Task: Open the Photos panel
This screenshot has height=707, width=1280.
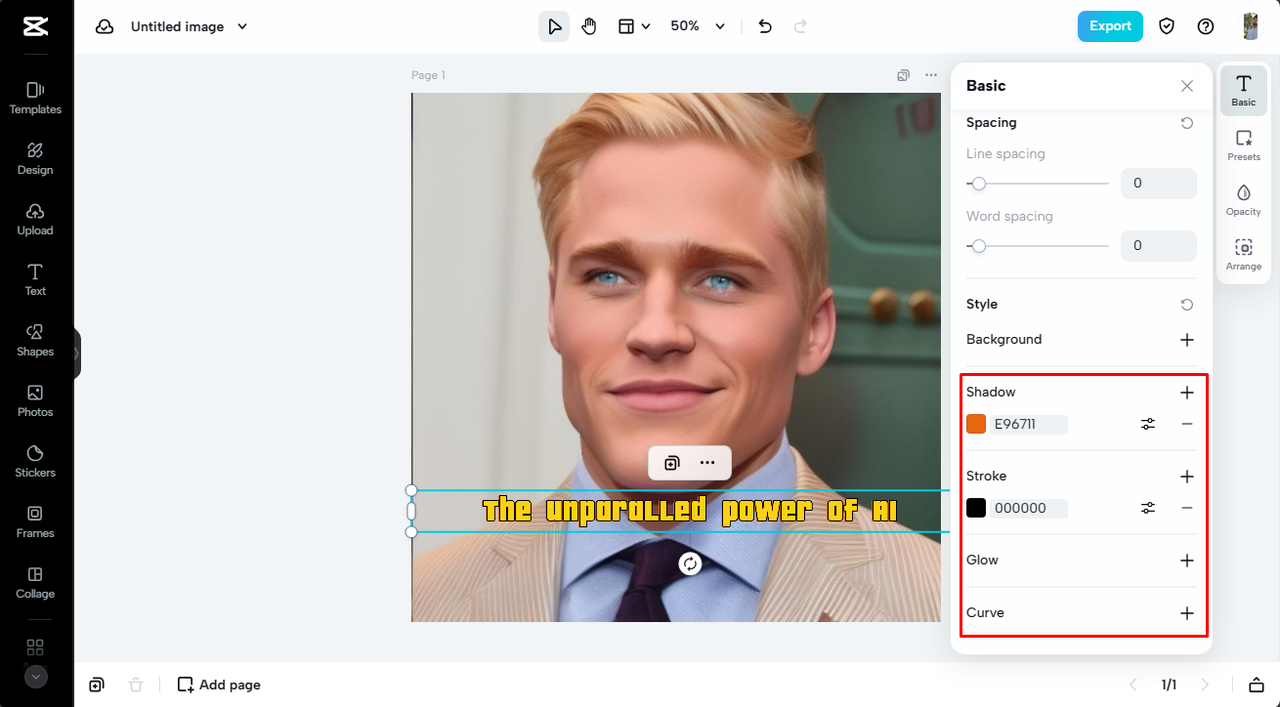Action: 35,400
